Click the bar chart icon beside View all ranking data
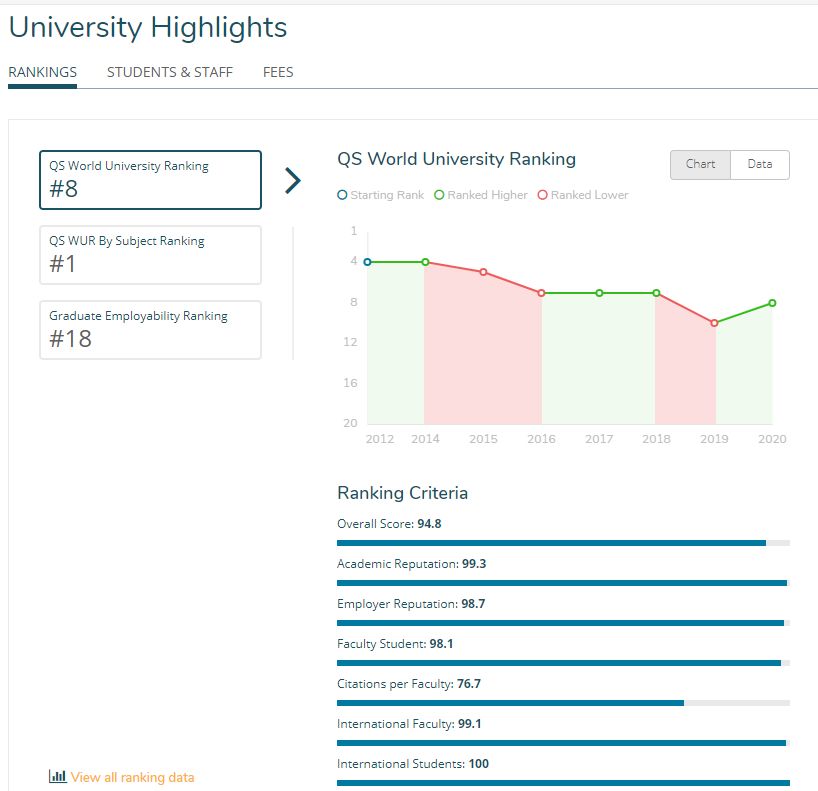The image size is (818, 791). (57, 776)
